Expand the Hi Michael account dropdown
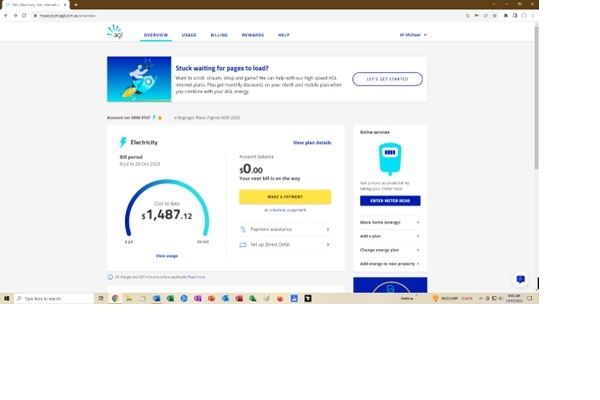Image resolution: width=600 pixels, height=400 pixels. click(413, 35)
